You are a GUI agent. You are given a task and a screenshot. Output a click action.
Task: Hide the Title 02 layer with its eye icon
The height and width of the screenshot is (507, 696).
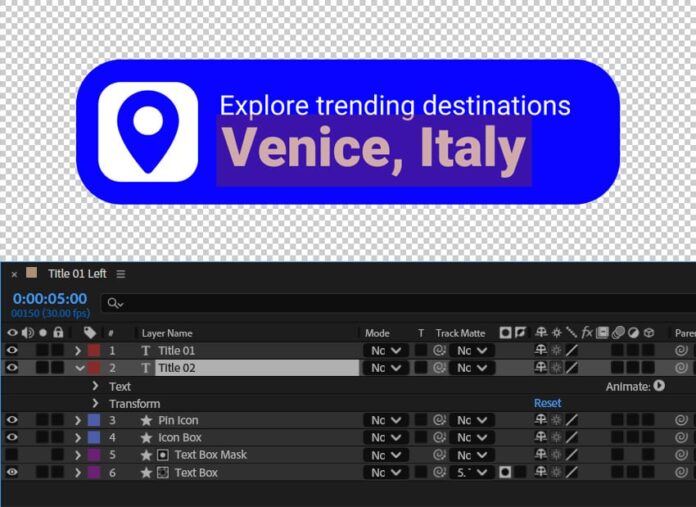[x=12, y=368]
